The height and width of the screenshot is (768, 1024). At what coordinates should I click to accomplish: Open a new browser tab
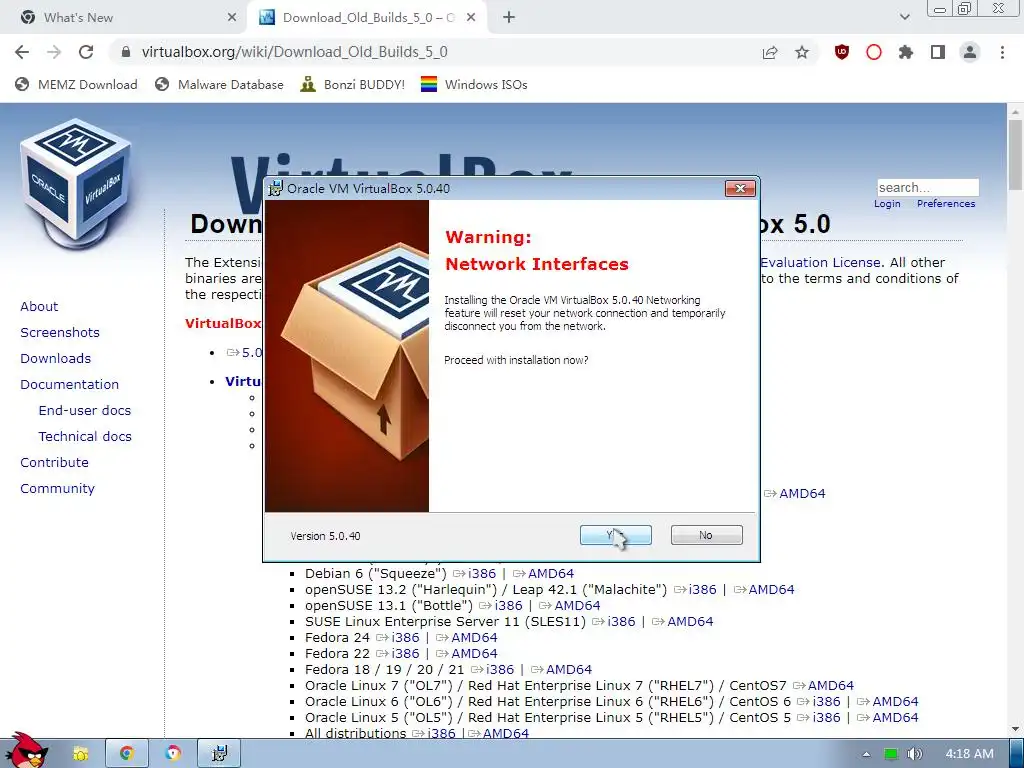[509, 18]
